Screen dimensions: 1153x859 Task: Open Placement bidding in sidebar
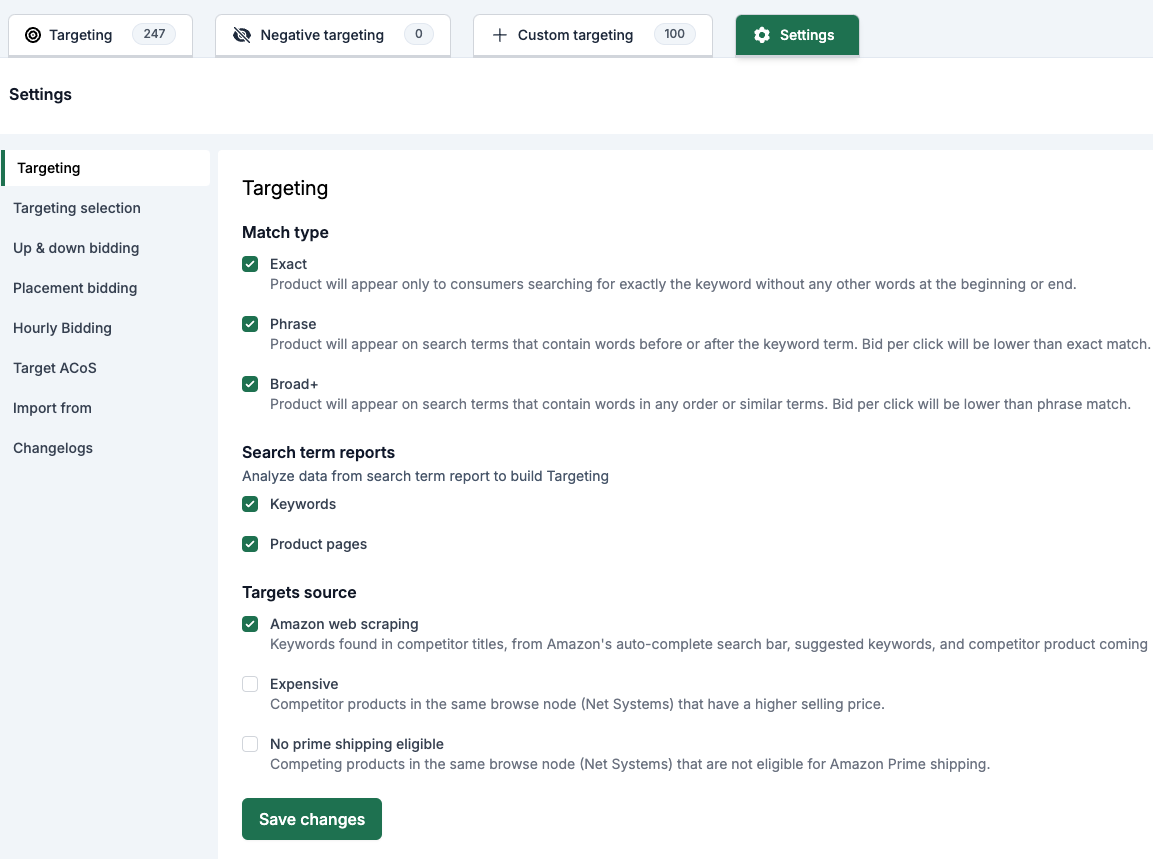(75, 288)
